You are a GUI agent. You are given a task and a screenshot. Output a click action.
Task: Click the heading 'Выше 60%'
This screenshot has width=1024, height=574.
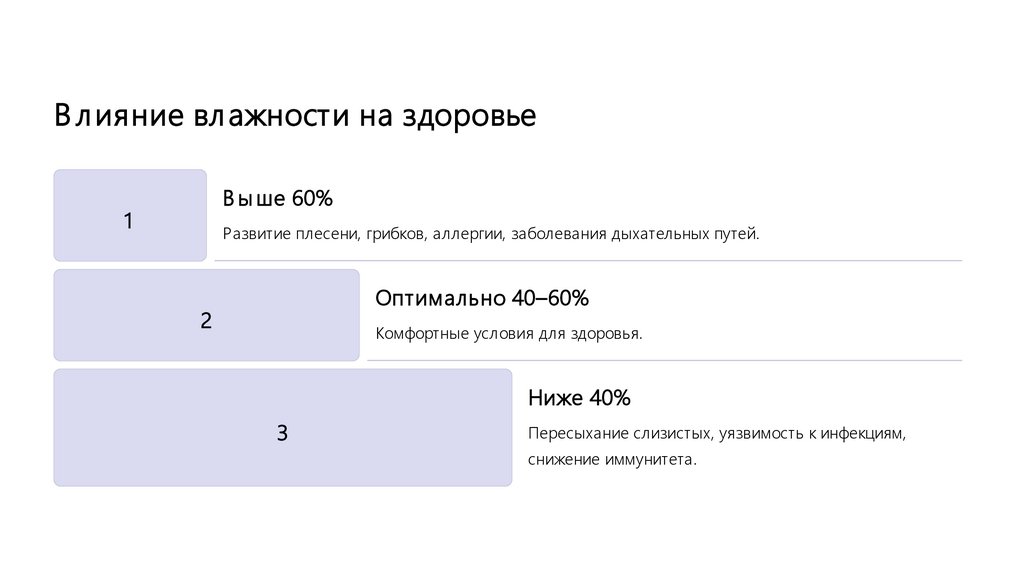tap(277, 198)
